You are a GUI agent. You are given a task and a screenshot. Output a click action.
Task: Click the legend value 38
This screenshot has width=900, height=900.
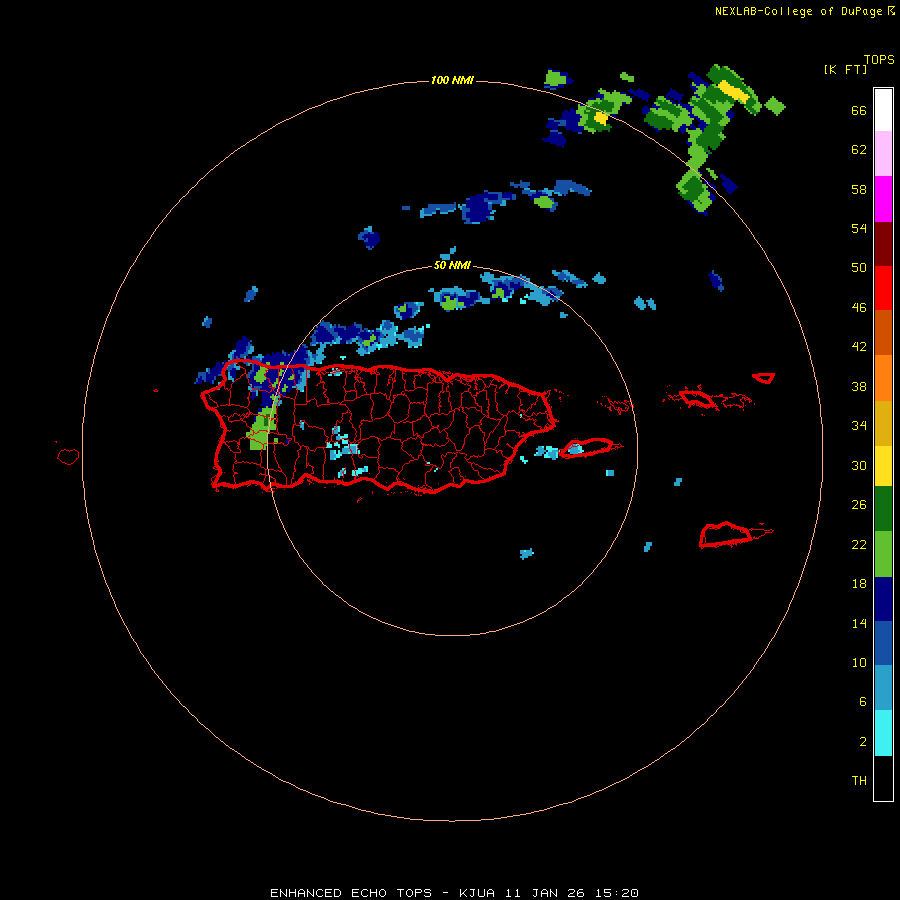point(859,387)
